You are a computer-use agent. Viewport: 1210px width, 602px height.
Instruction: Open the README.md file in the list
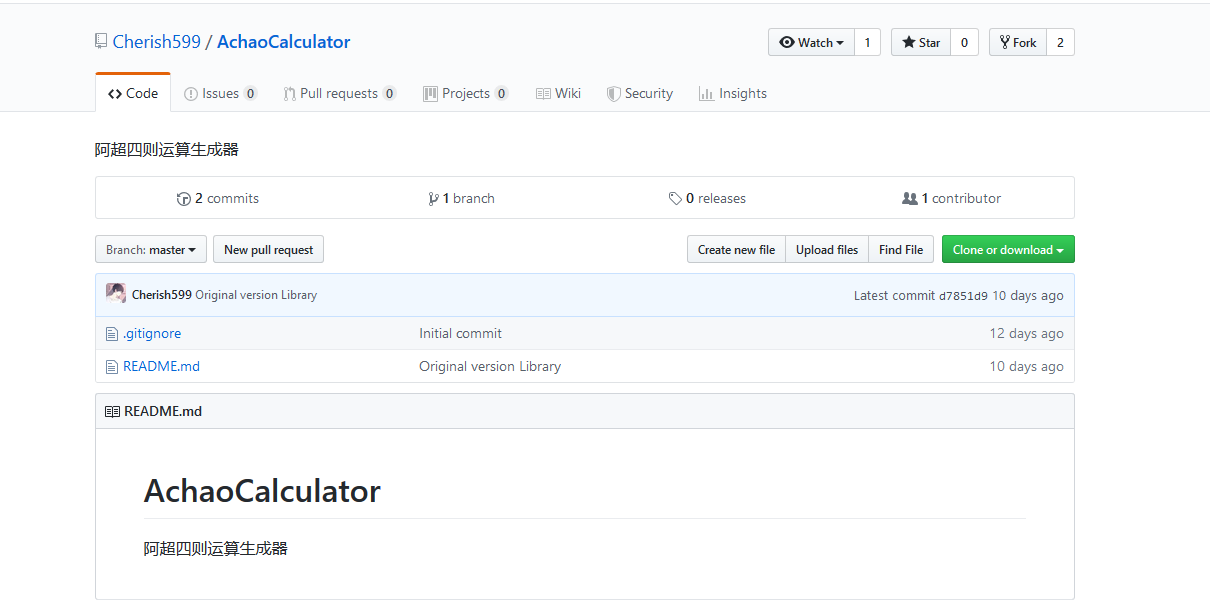[x=161, y=366]
